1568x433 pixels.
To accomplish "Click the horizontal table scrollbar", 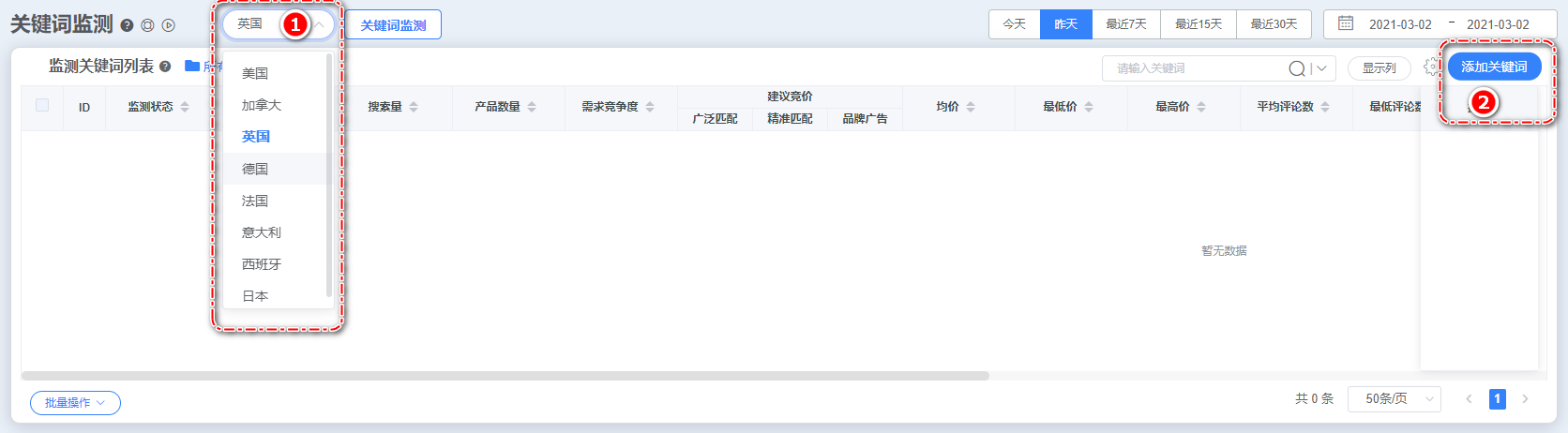I will coord(505,376).
